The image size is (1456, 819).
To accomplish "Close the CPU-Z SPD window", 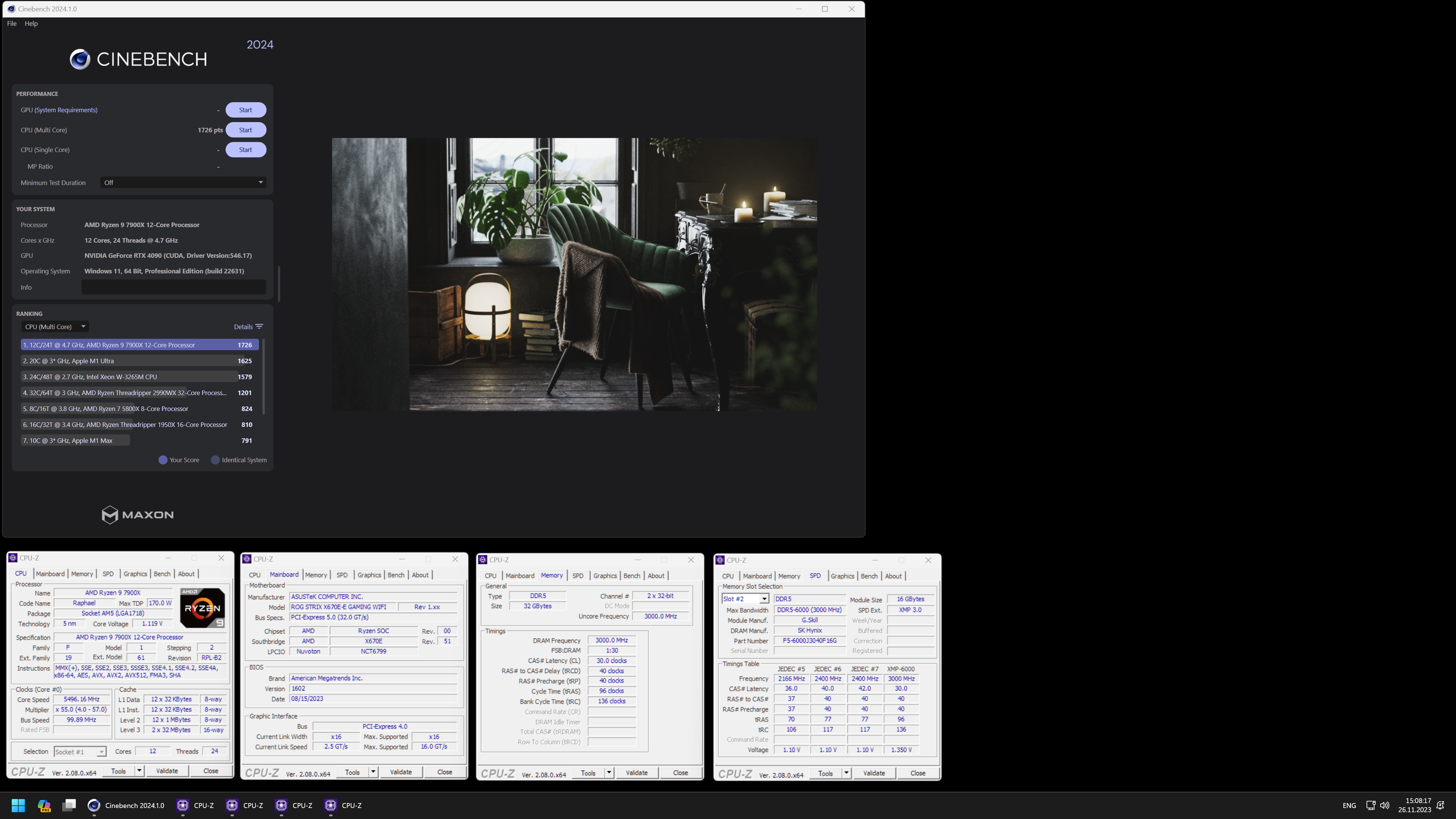I will coord(928,560).
